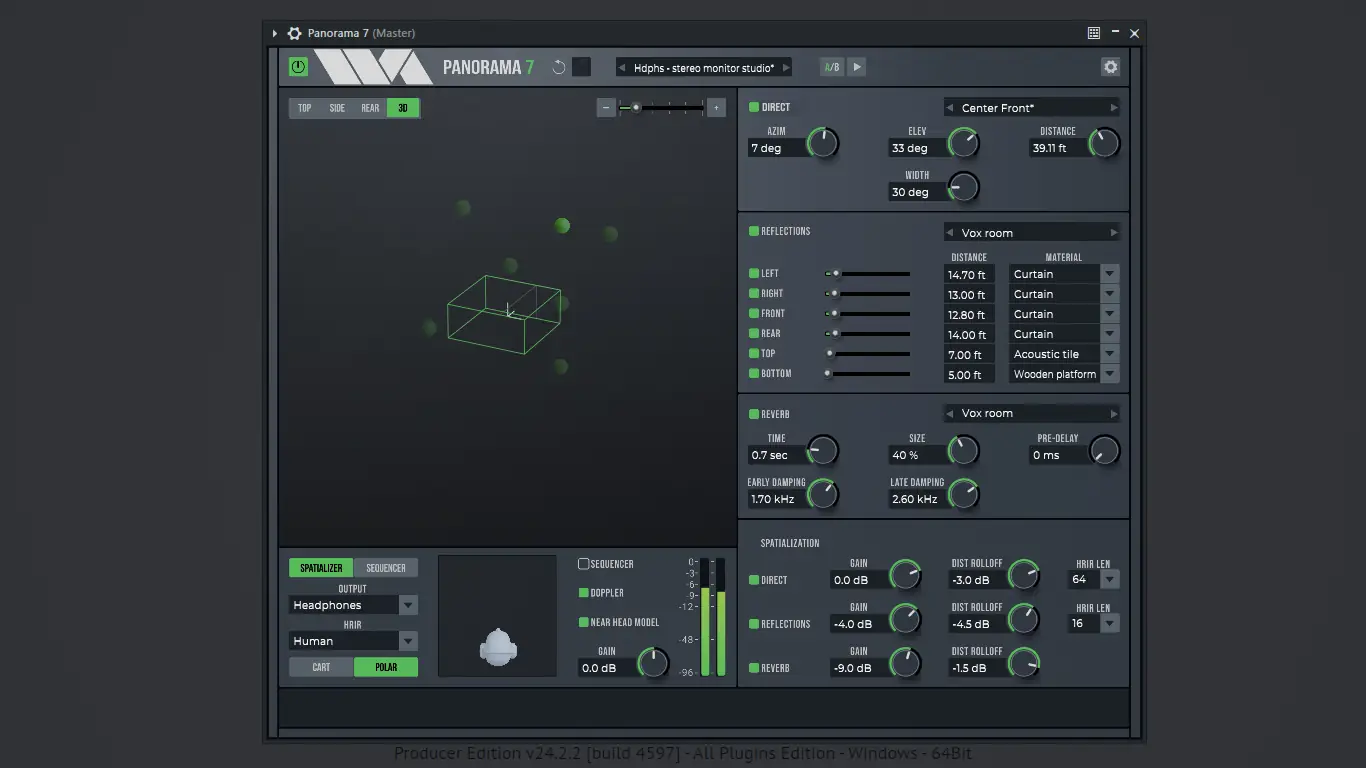Click the reset icon beside PANORAMA 7 title
Image resolution: width=1366 pixels, height=768 pixels.
click(557, 66)
